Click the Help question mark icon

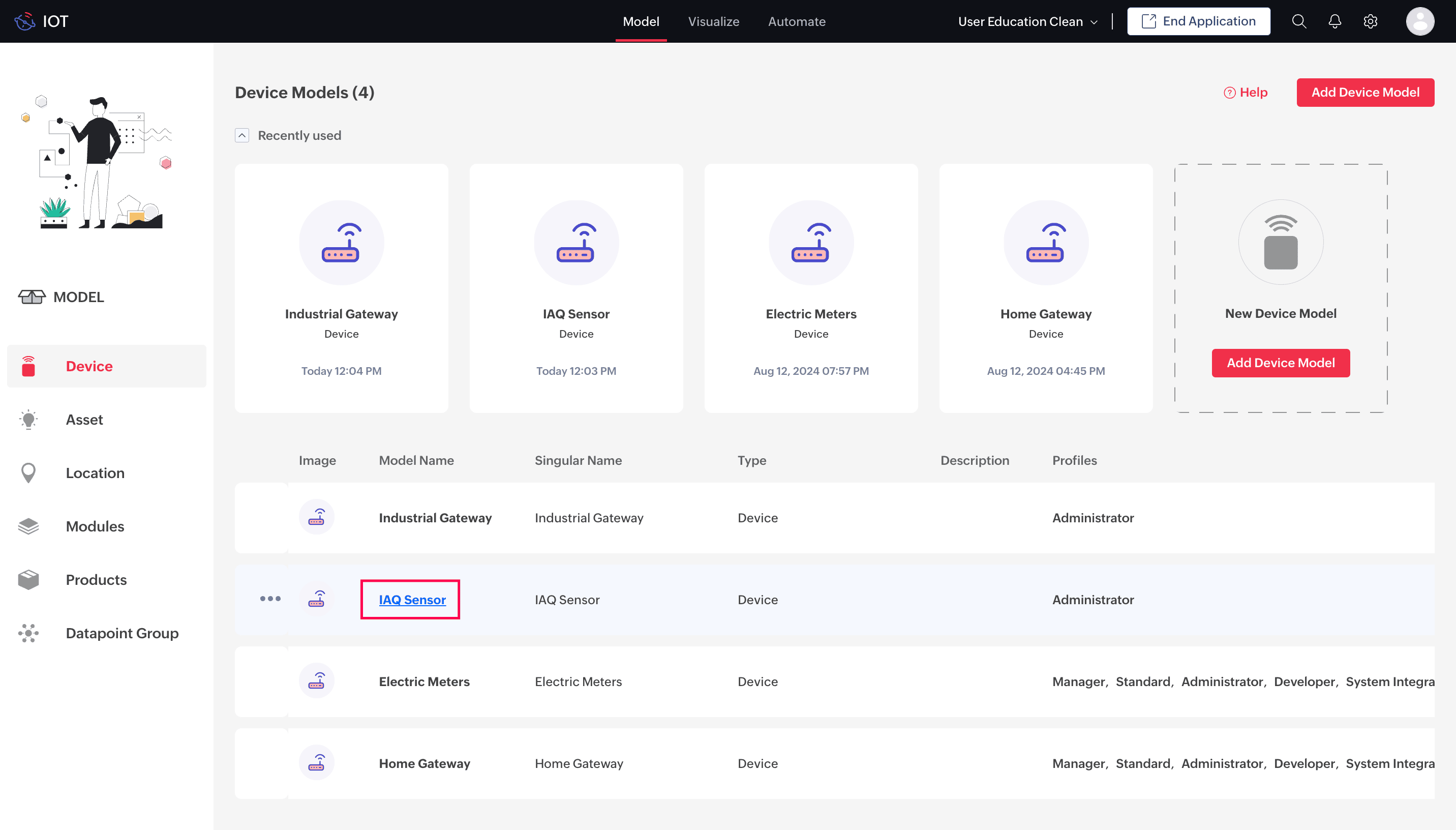pos(1229,93)
